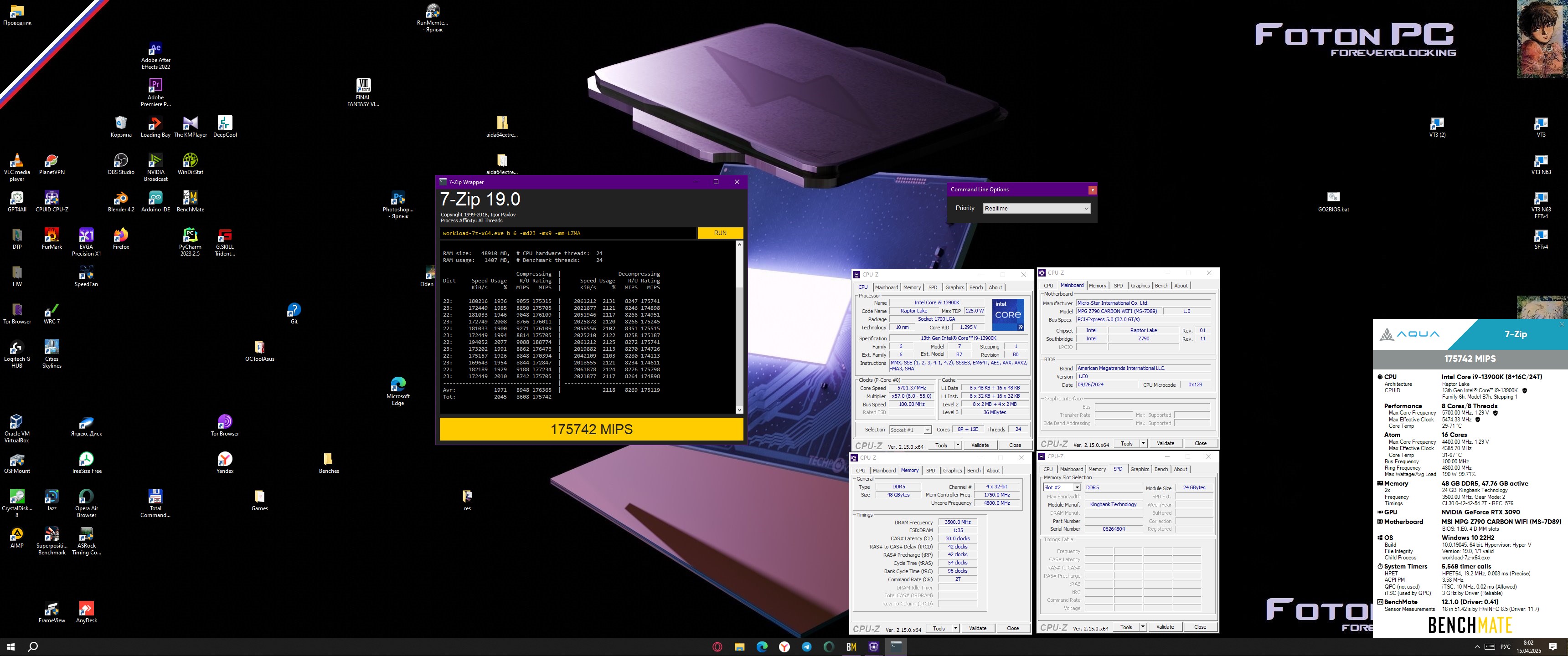Click the Opera taskbar icon

pyautogui.click(x=717, y=647)
